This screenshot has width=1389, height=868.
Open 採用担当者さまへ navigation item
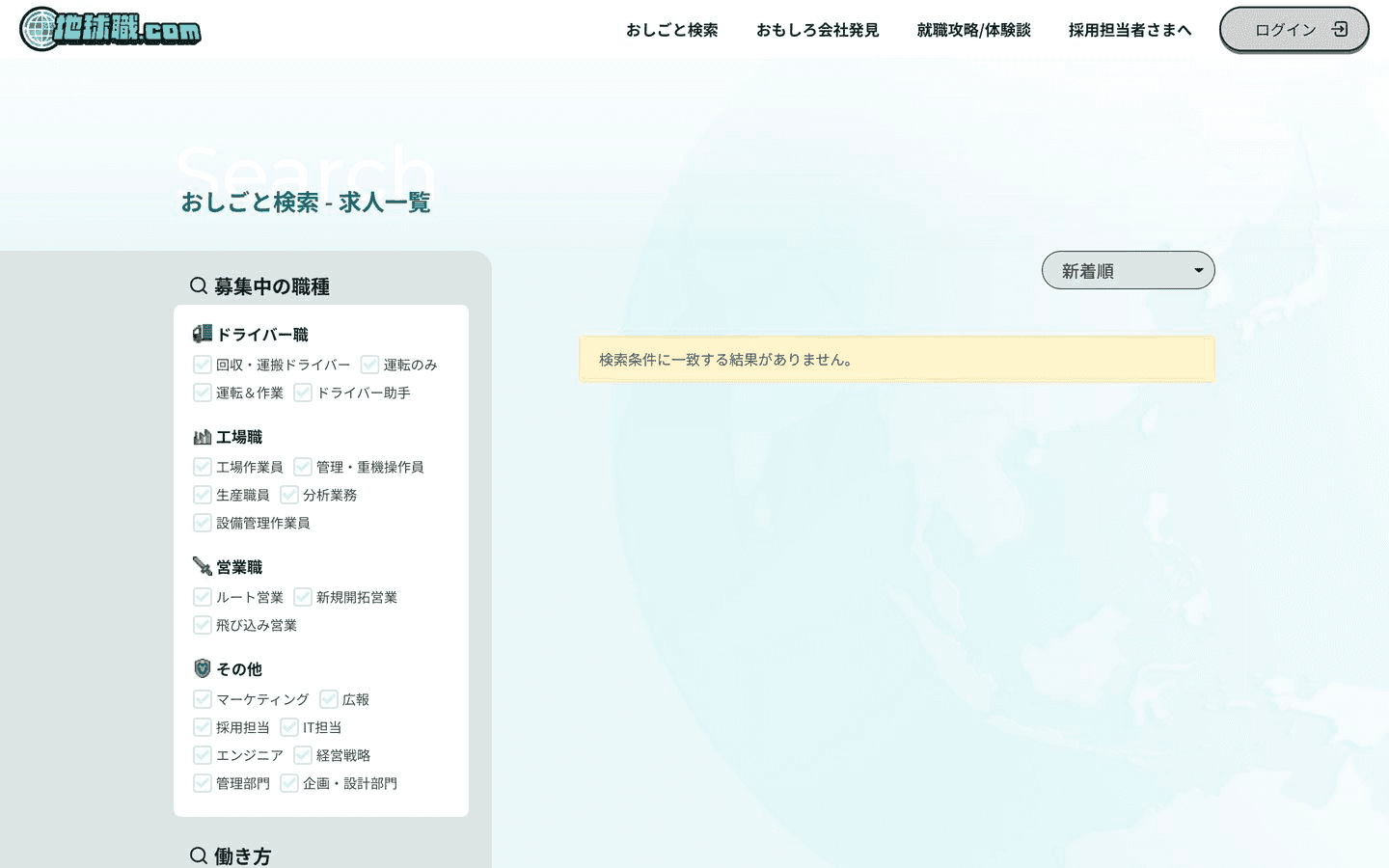tap(1130, 30)
